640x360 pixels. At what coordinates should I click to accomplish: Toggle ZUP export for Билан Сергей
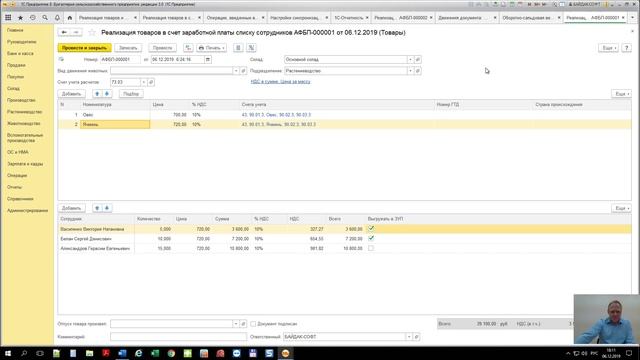371,238
